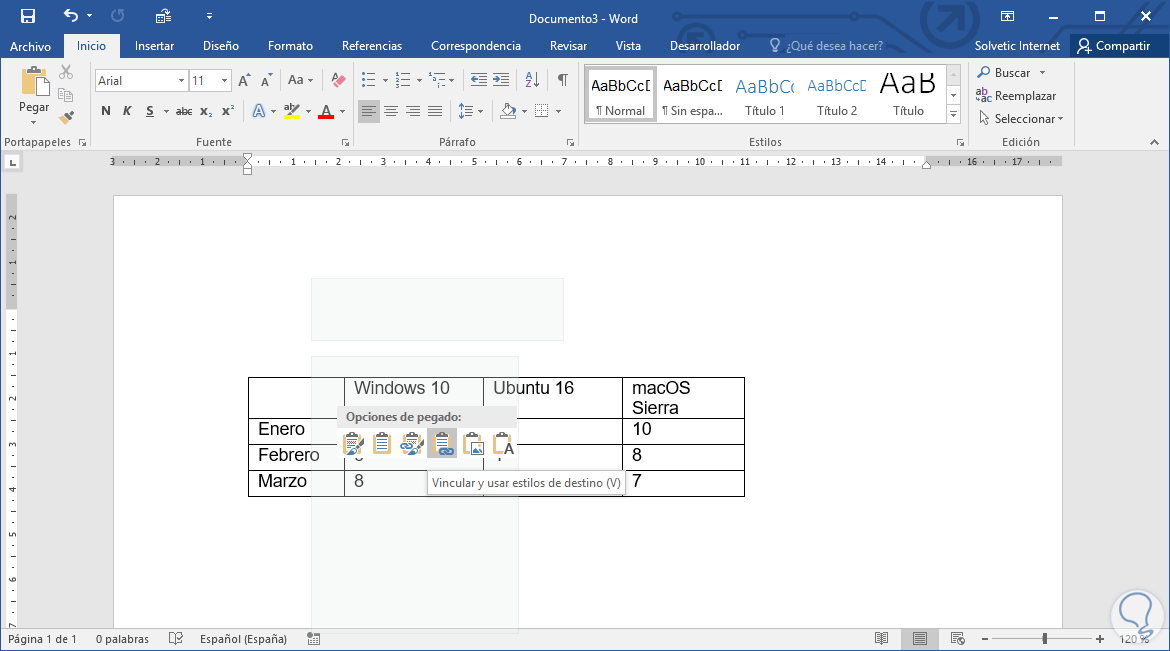
Task: Switch to the Revisar tab
Action: [569, 46]
